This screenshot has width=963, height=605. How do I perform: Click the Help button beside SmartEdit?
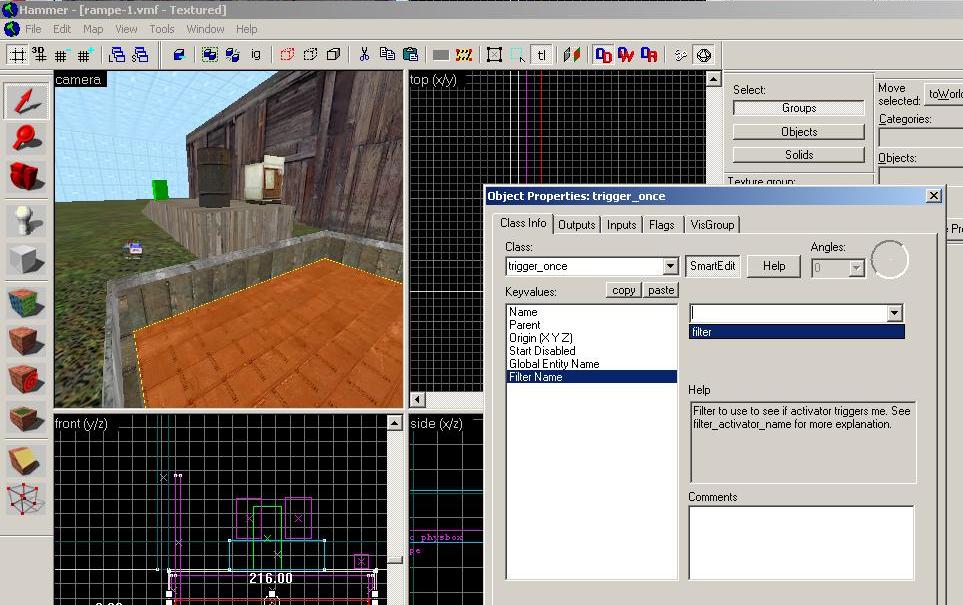[774, 266]
